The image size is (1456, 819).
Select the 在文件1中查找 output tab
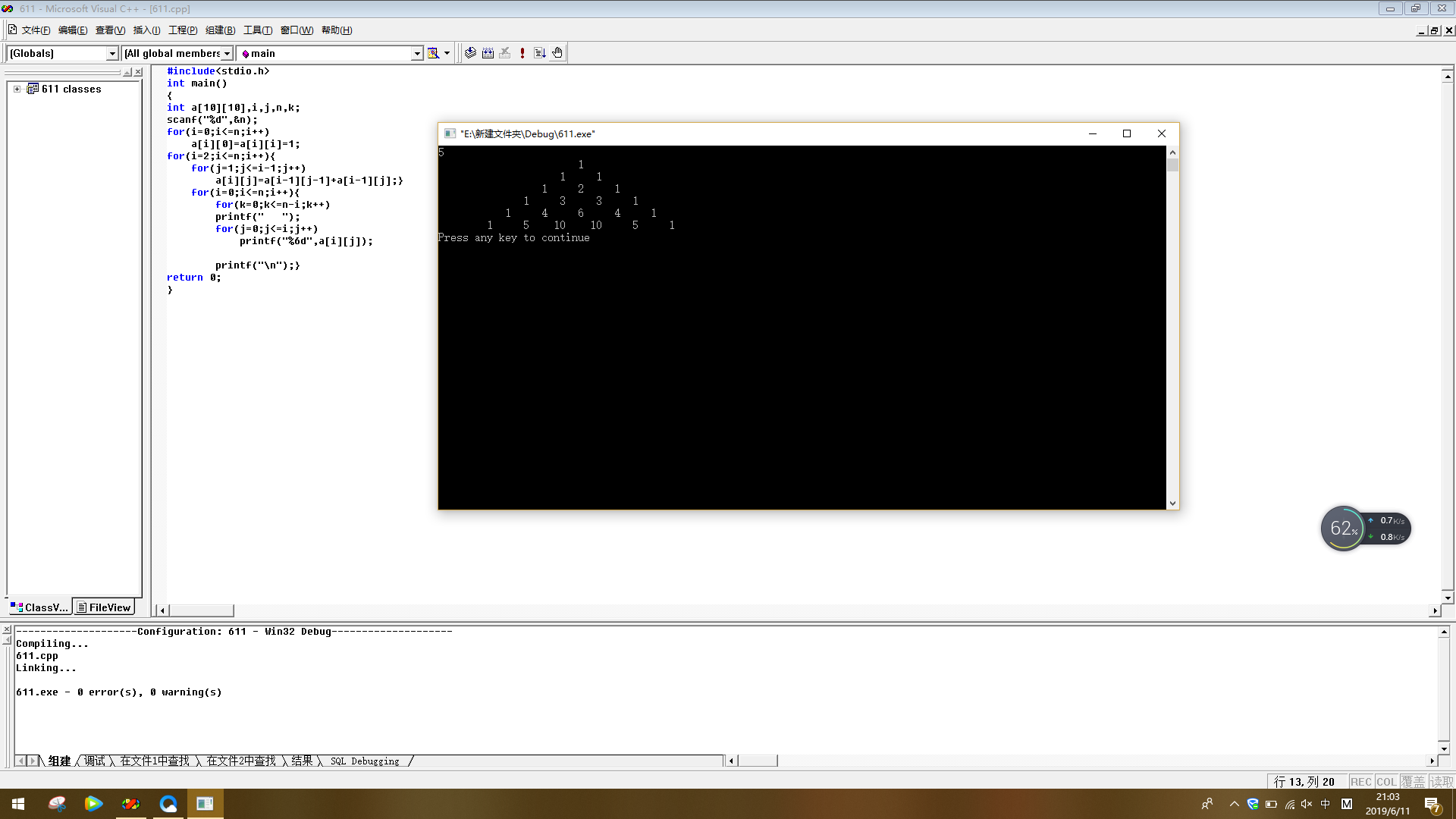click(155, 761)
